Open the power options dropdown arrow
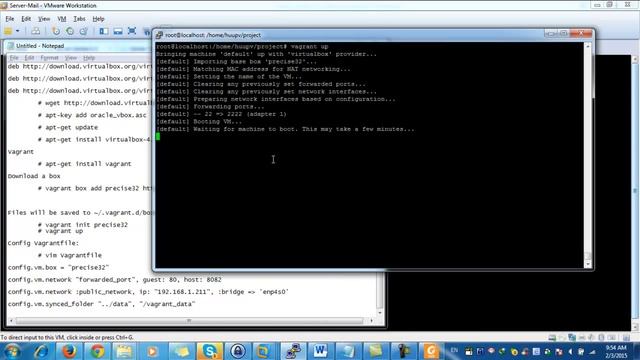640x360 pixels. 18,31
